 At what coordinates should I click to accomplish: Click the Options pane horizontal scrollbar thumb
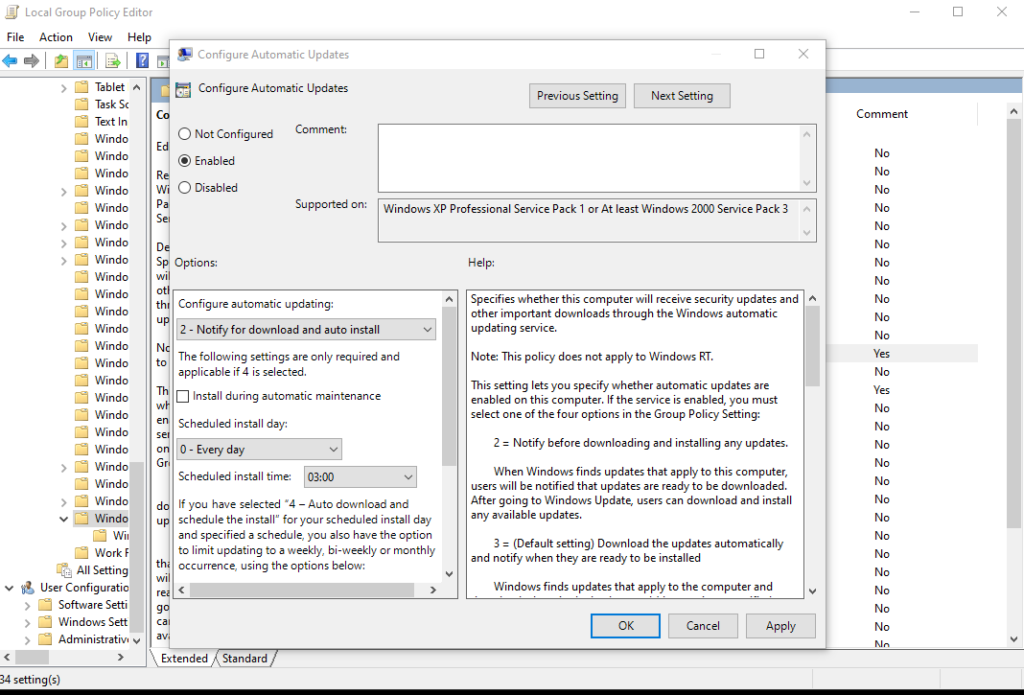[x=302, y=590]
